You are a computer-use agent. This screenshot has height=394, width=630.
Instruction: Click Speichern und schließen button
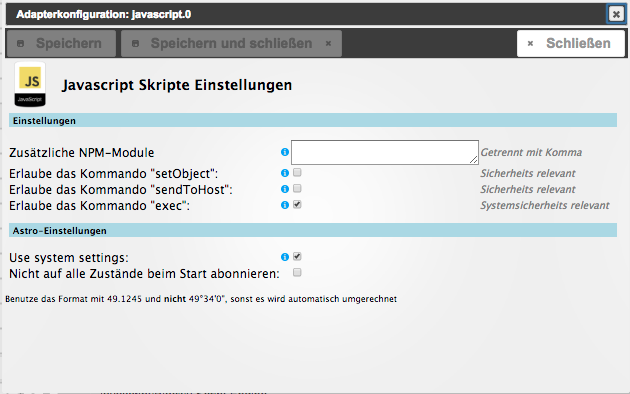[x=231, y=43]
